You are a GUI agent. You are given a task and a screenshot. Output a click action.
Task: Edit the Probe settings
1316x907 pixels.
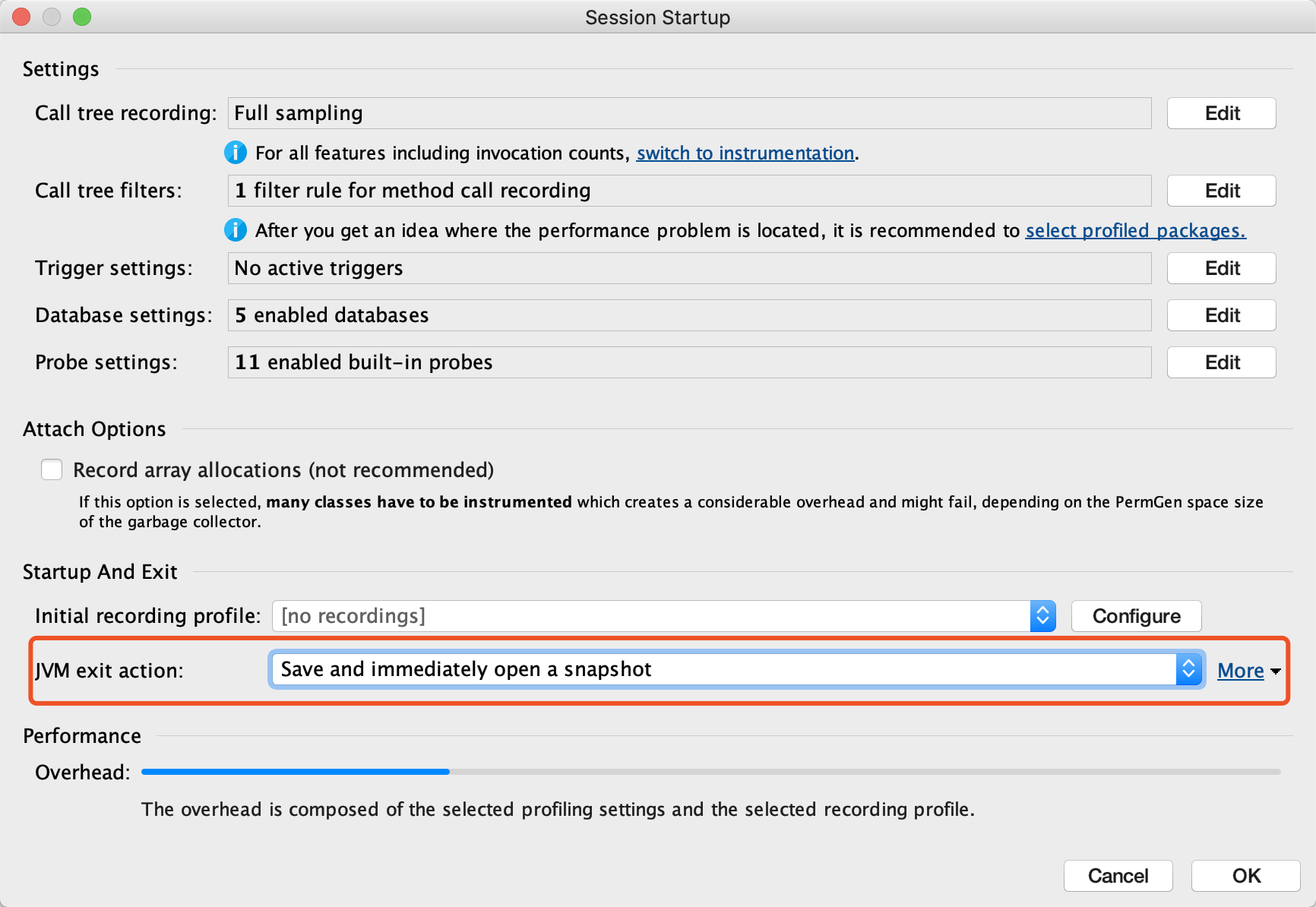point(1220,362)
